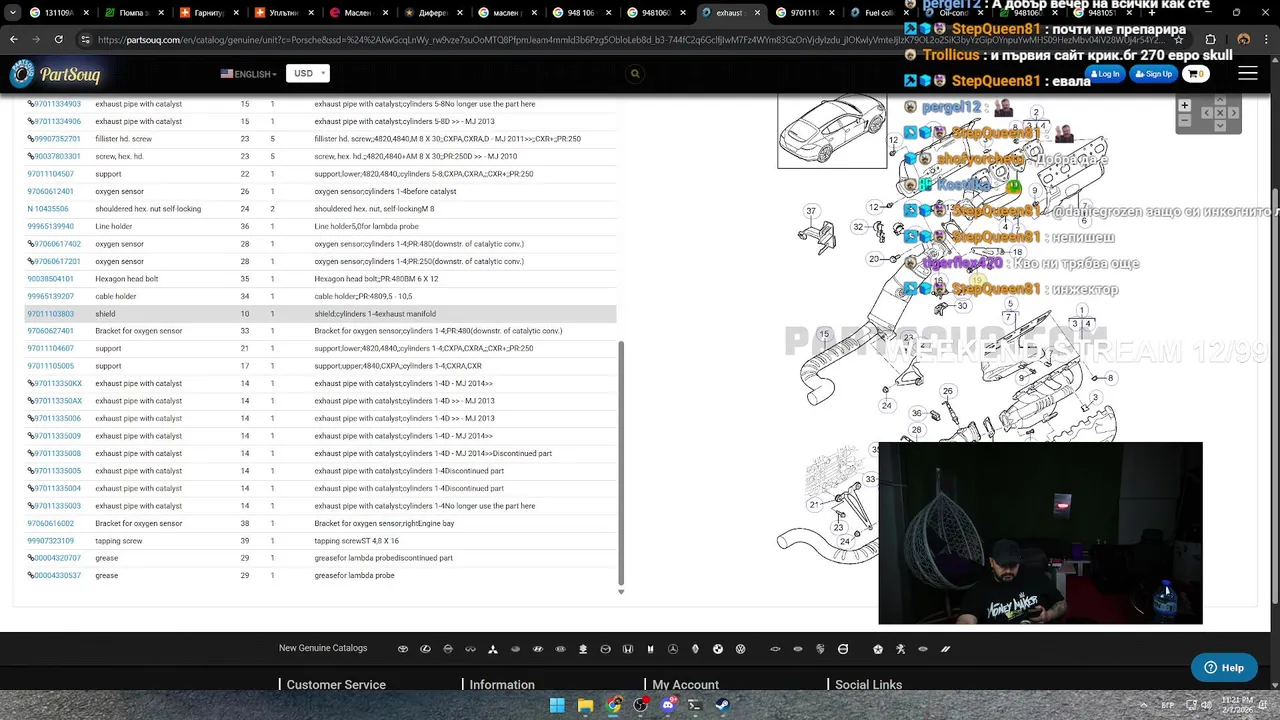The width and height of the screenshot is (1280, 720).
Task: Click the Volkswagen catalog logo in footer
Action: [x=741, y=649]
